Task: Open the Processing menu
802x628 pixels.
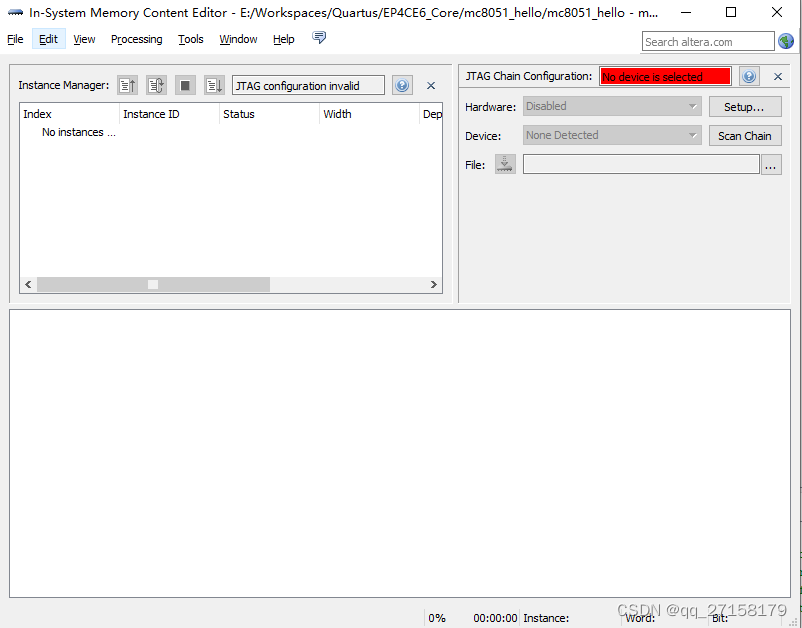Action: (137, 39)
